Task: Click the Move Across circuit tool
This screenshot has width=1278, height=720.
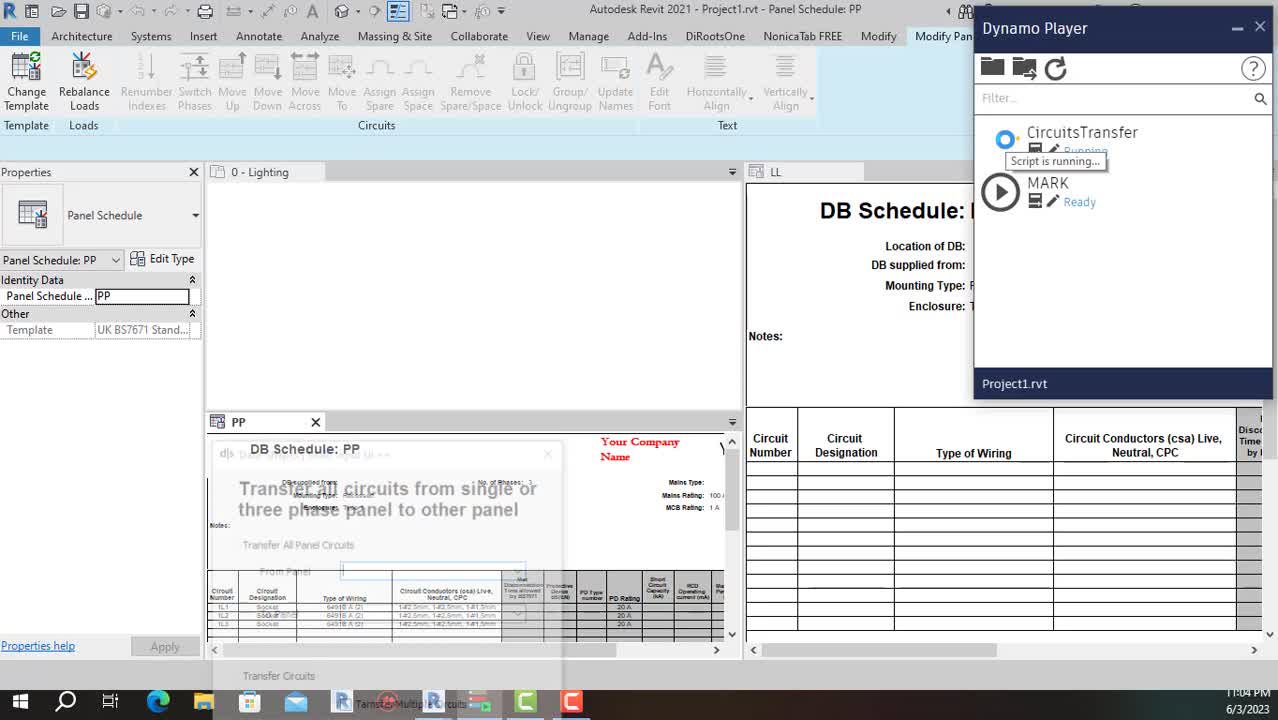Action: 305,82
